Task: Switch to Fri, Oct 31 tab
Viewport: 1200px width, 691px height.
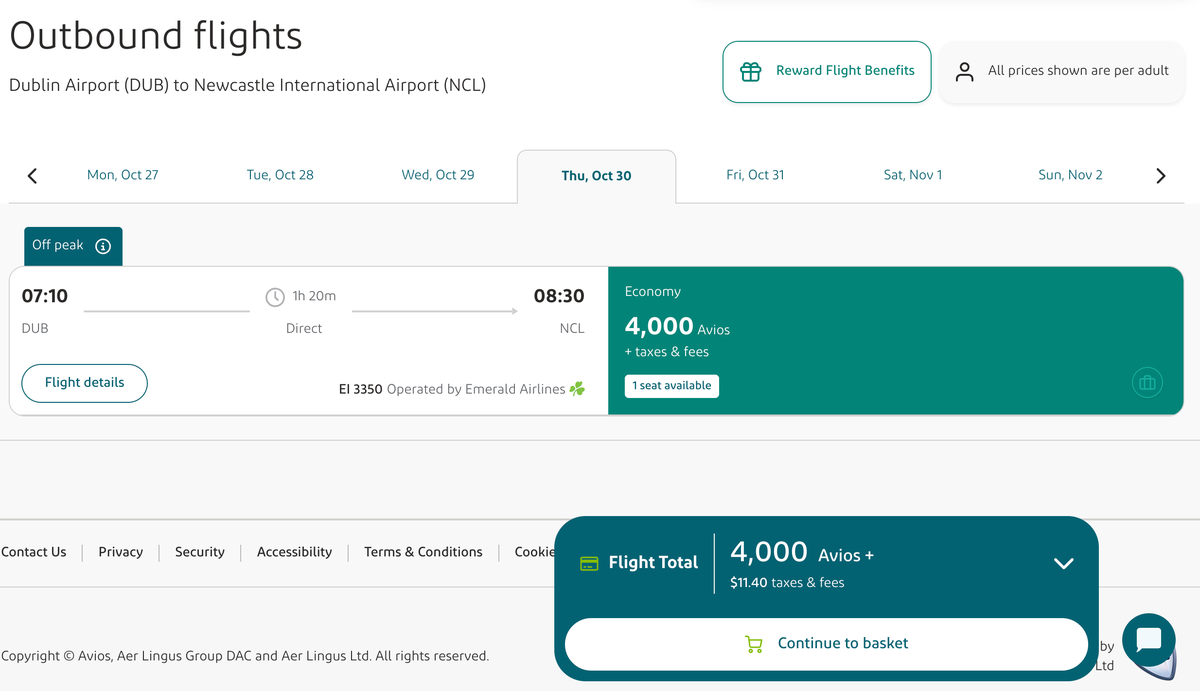Action: [x=755, y=175]
